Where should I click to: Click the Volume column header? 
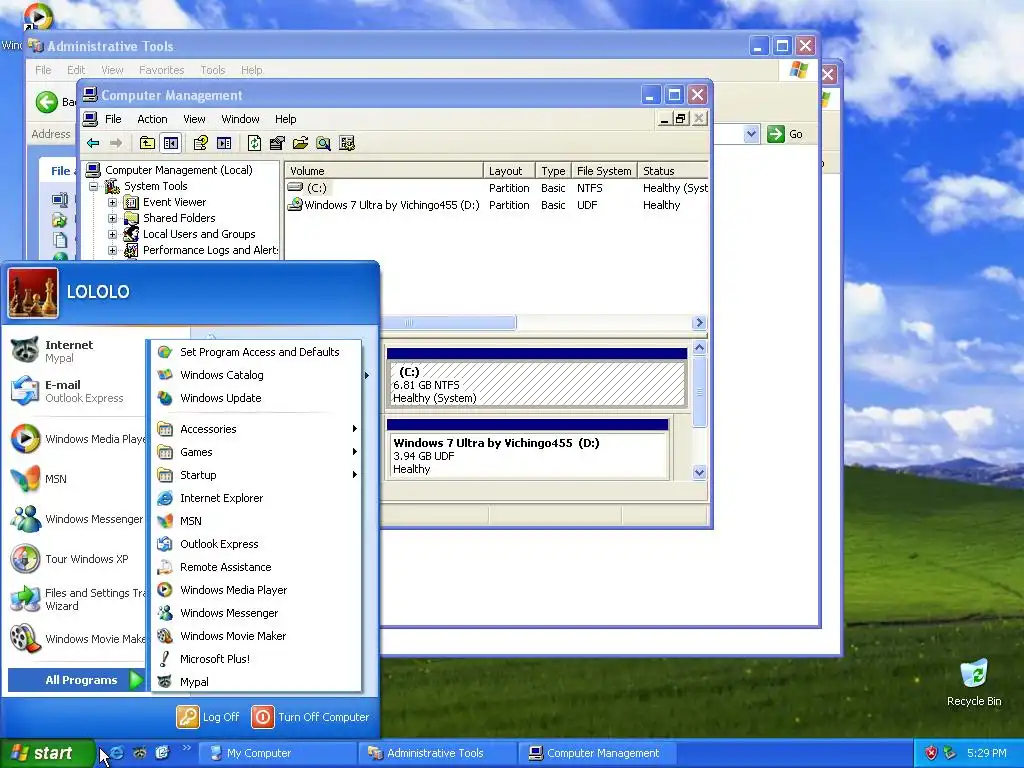[384, 171]
